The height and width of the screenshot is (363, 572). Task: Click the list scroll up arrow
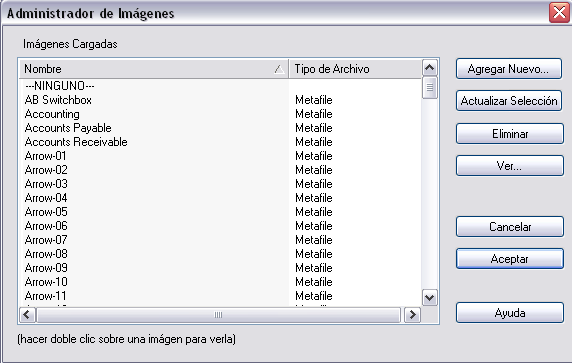pyautogui.click(x=430, y=67)
